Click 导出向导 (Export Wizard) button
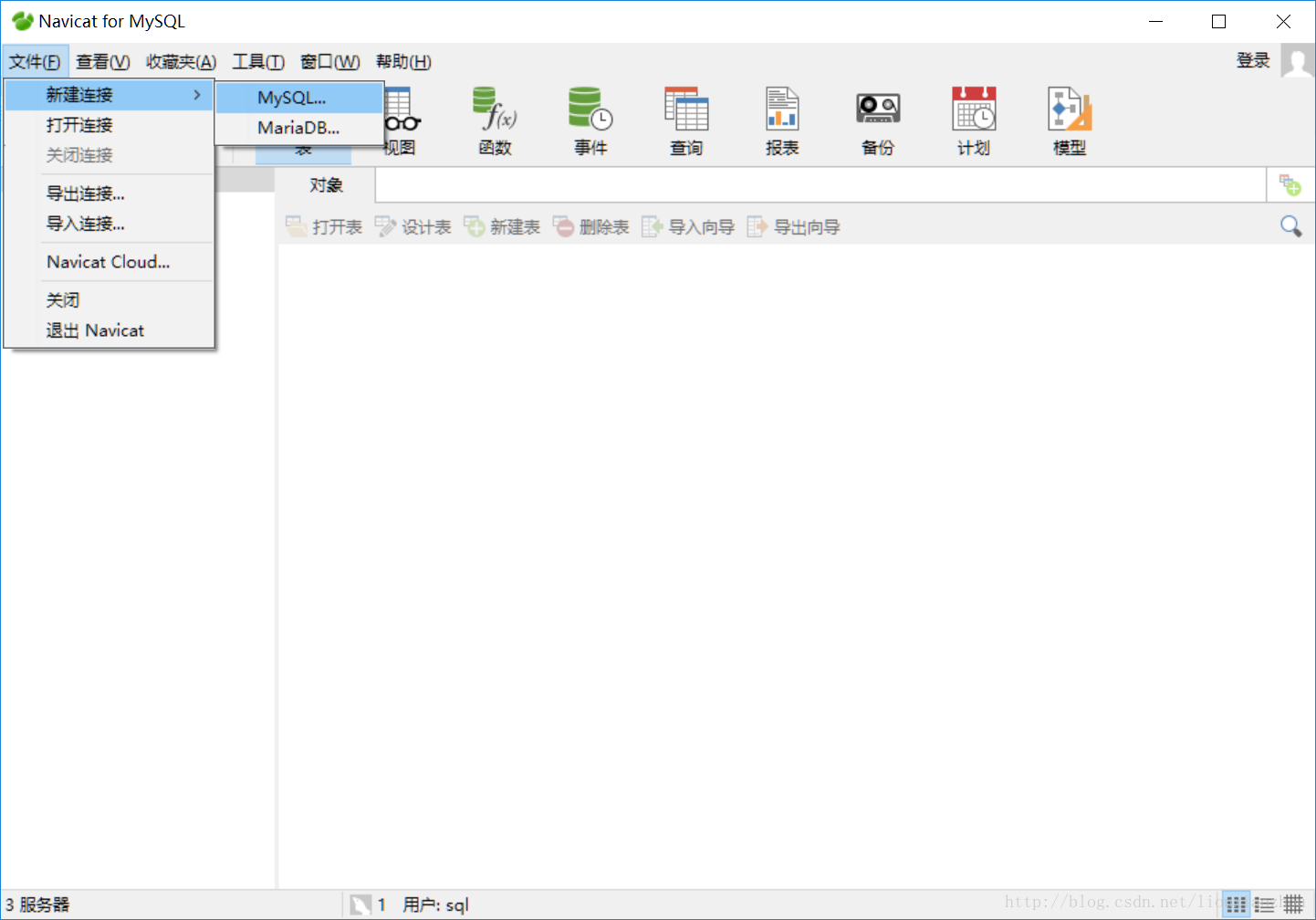 pyautogui.click(x=794, y=226)
